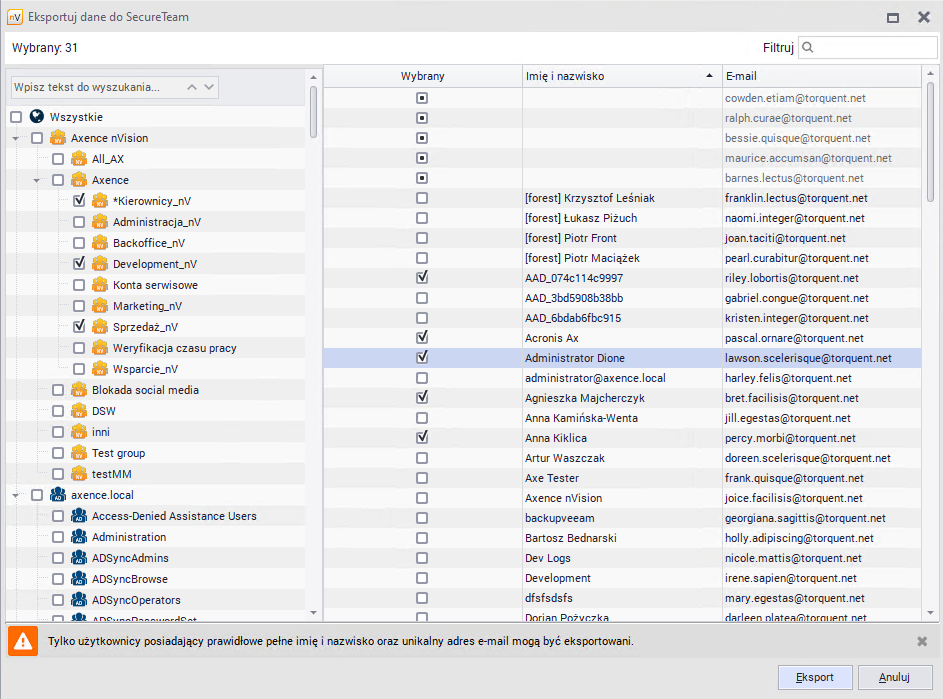This screenshot has width=943, height=699.
Task: Click the axence.local domain icon
Action: (58, 495)
